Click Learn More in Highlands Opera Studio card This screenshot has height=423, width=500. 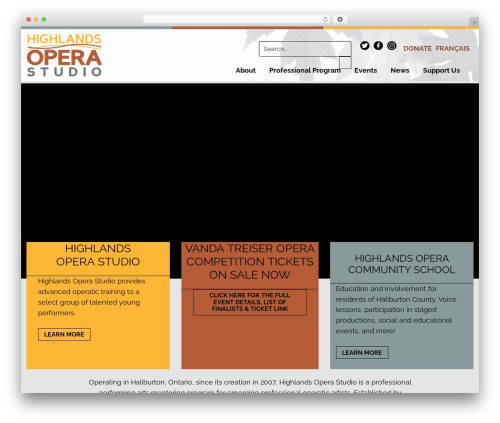click(x=64, y=334)
